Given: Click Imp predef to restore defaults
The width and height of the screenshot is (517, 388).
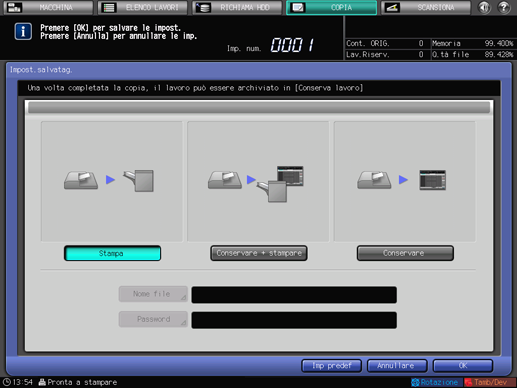Looking at the screenshot, I should tap(331, 366).
